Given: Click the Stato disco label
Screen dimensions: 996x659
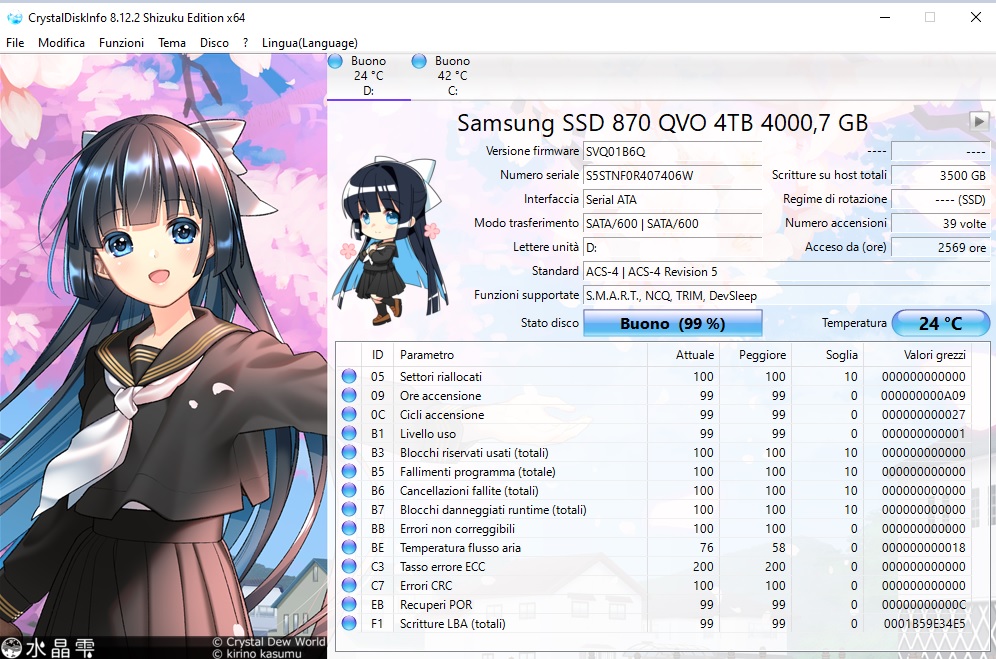Looking at the screenshot, I should coord(549,323).
